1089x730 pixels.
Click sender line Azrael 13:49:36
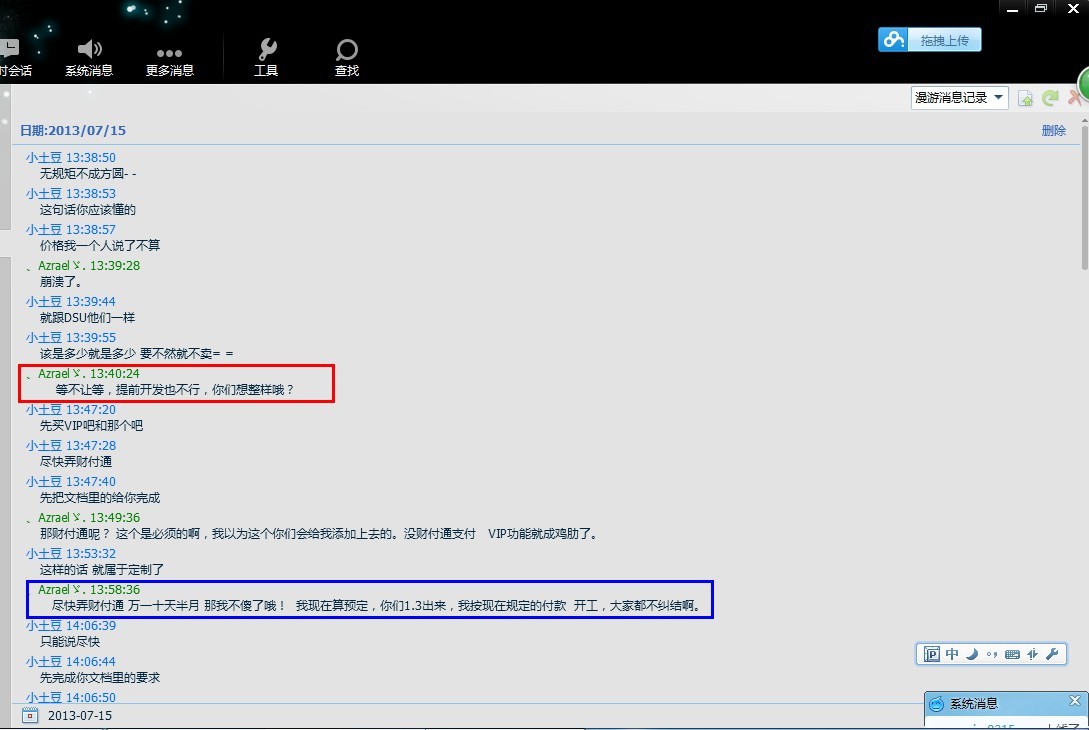point(83,518)
